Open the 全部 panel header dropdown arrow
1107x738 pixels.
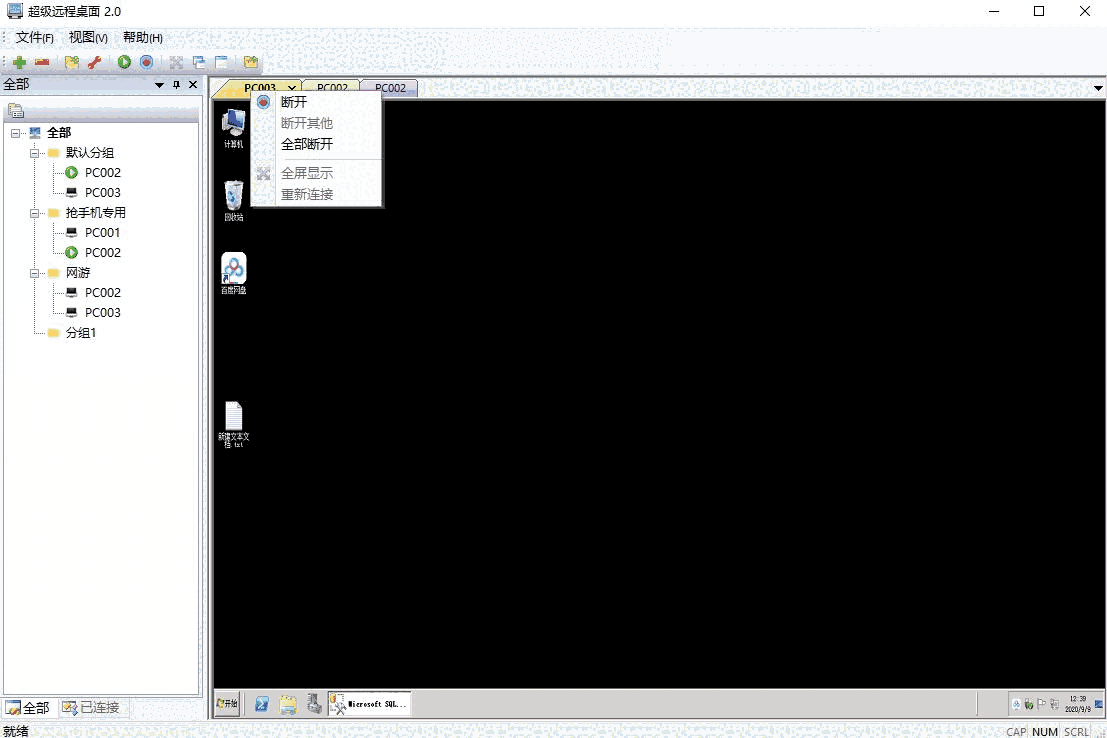coord(160,85)
